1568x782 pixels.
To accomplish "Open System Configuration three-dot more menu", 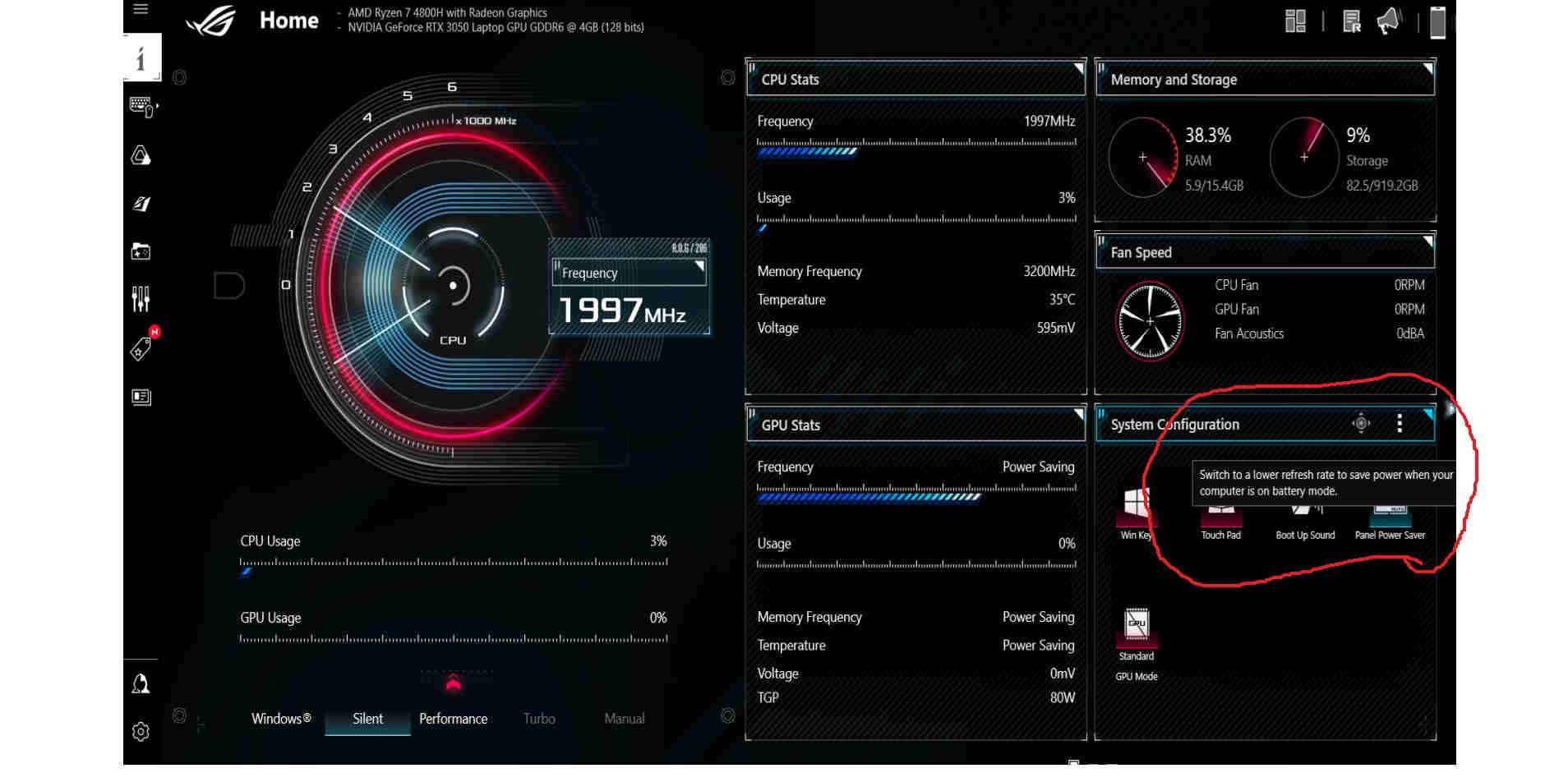I will 1400,424.
